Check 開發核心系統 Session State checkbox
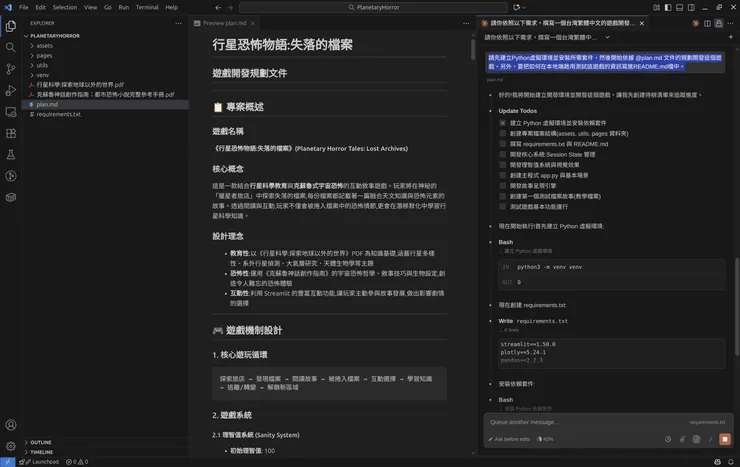Viewport: 740px width, 467px height. tap(503, 154)
